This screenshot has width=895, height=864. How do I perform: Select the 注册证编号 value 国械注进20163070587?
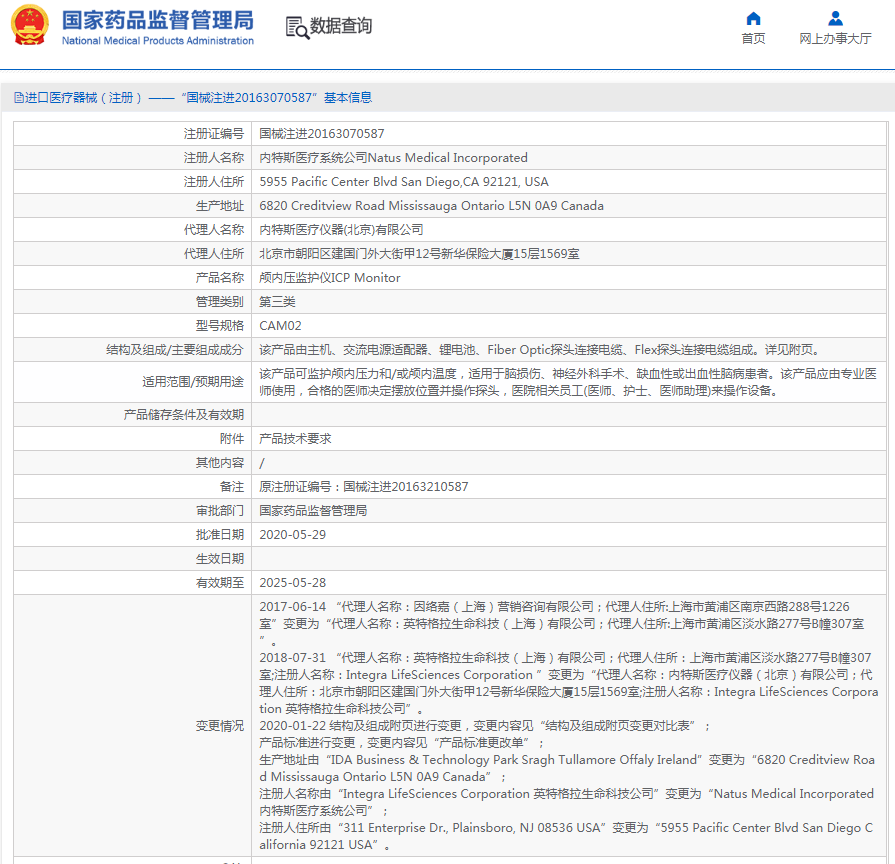pos(321,133)
